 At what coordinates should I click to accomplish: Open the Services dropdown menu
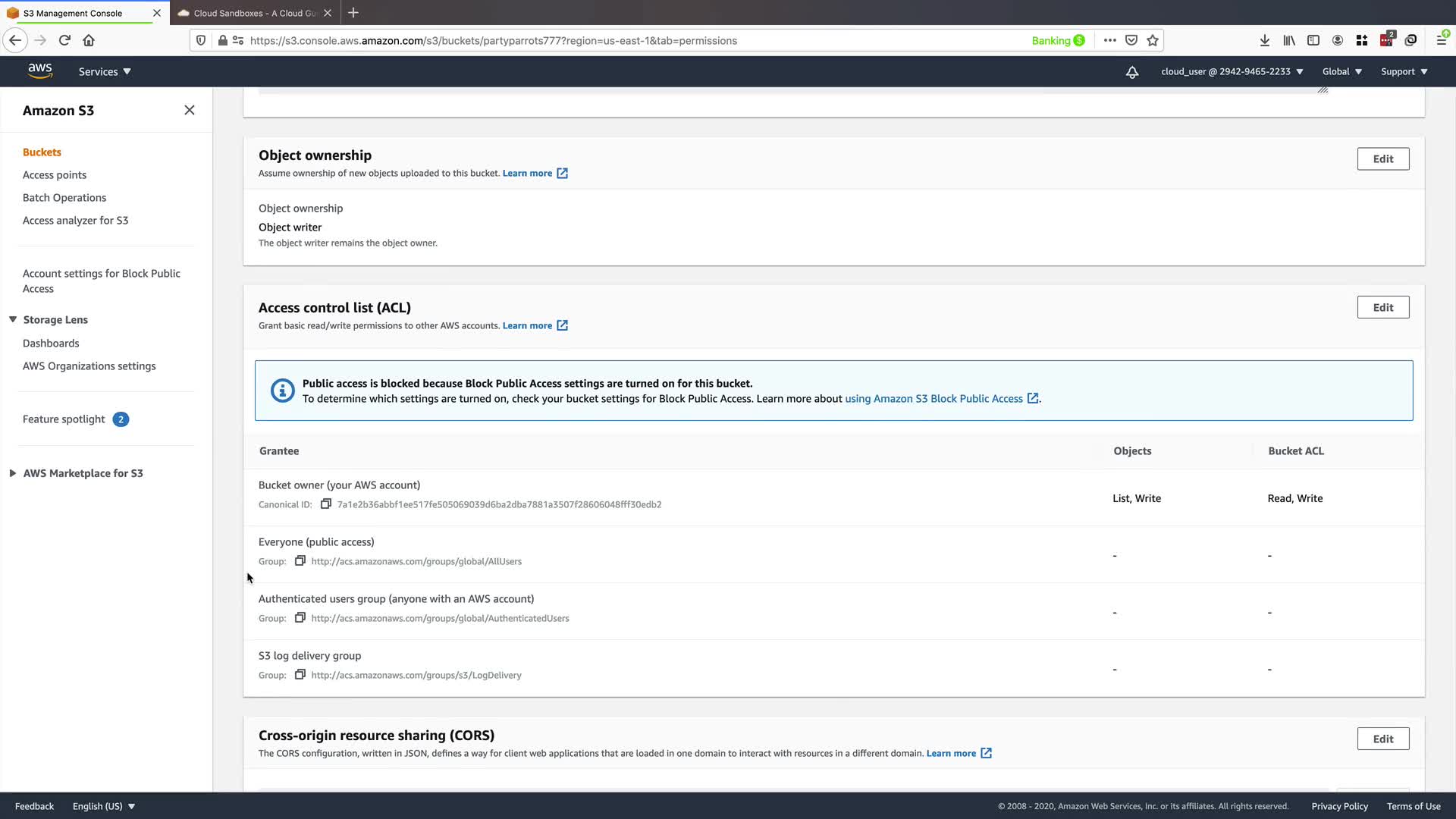tap(105, 72)
